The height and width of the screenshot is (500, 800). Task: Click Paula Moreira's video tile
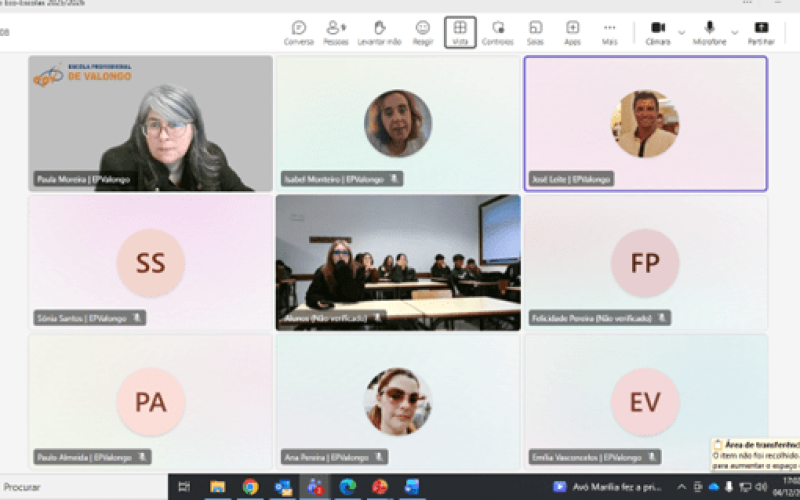[x=151, y=123]
